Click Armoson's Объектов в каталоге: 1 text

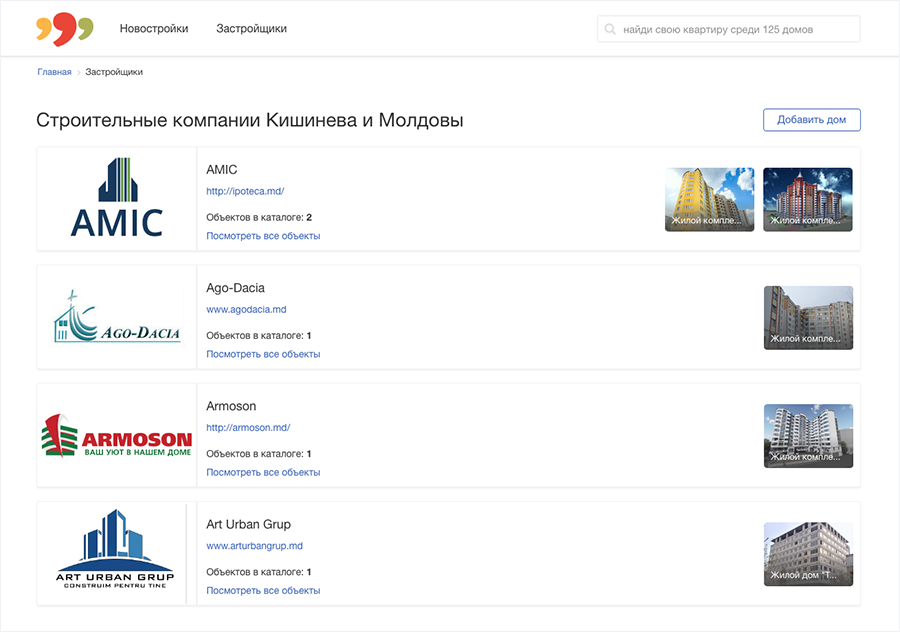click(x=259, y=454)
